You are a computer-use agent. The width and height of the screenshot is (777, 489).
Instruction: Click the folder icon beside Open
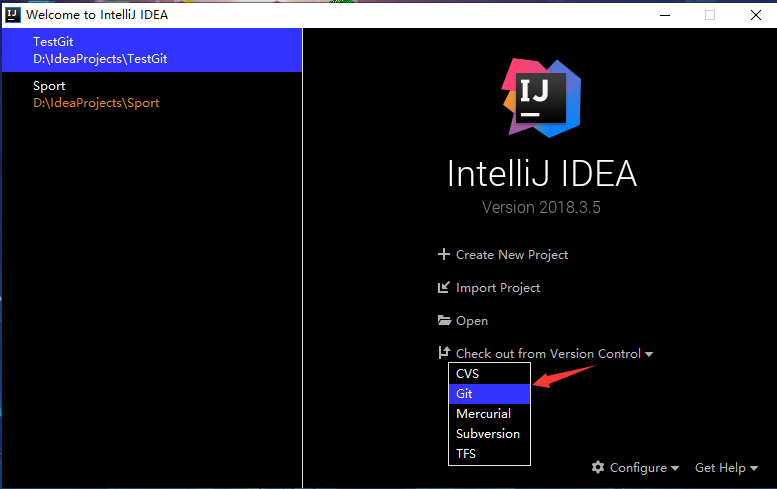[444, 320]
